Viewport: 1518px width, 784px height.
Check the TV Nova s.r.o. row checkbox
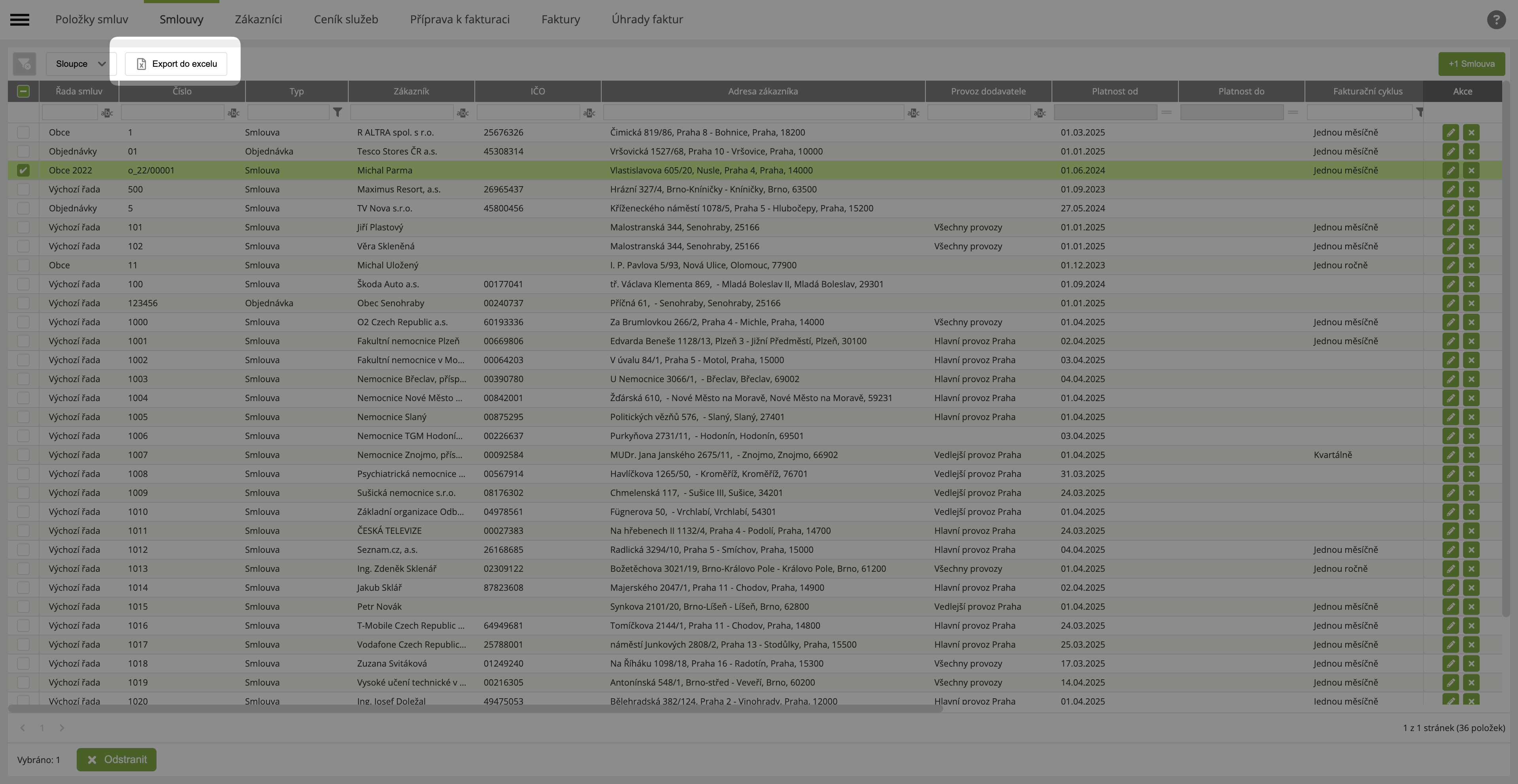tap(23, 208)
